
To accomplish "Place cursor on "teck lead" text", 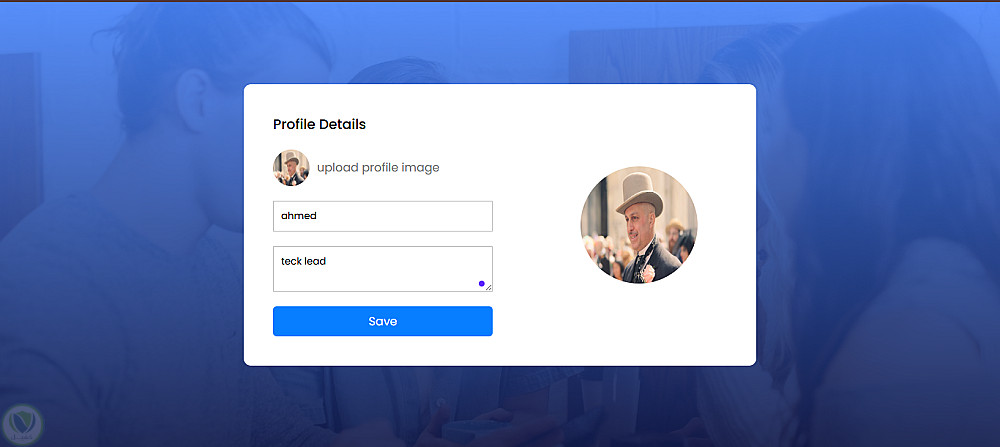I will point(304,262).
